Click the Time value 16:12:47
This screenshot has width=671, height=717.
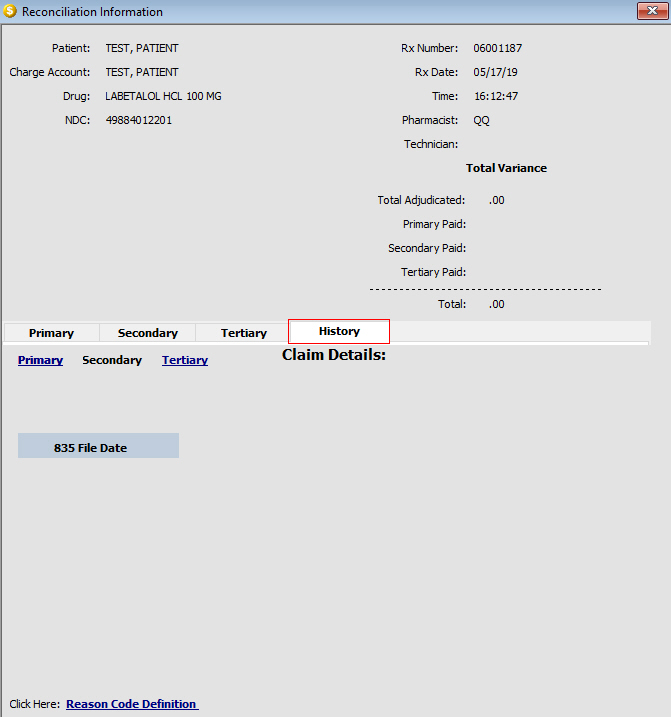495,96
